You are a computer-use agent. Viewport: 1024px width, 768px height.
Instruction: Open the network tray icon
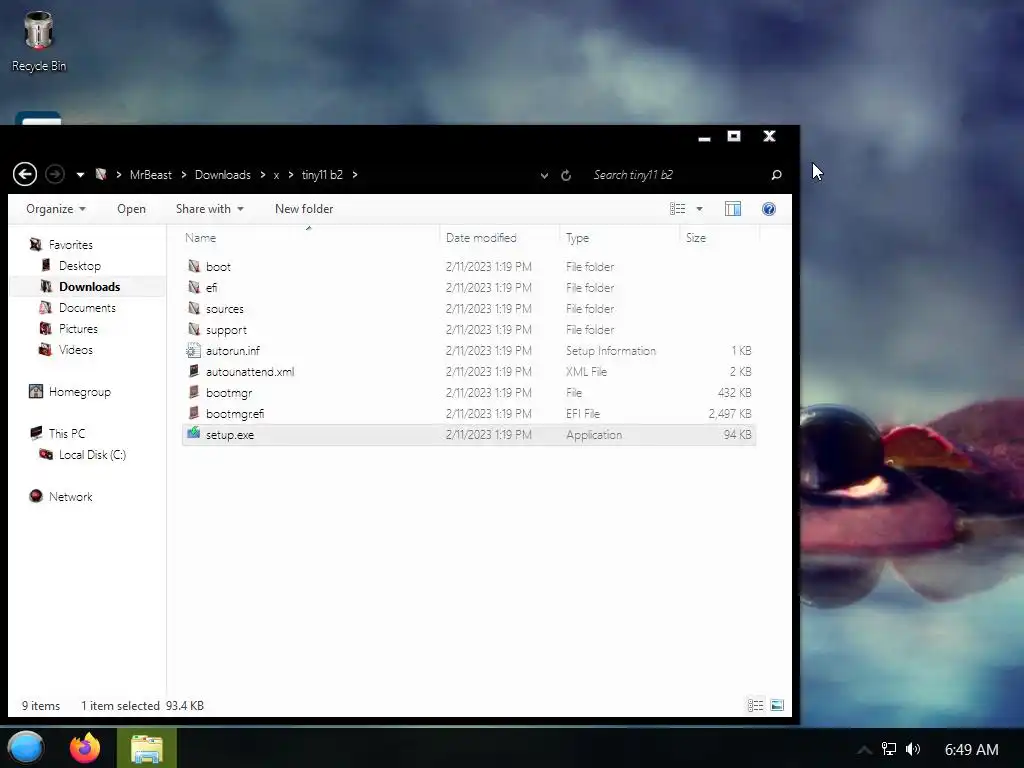pyautogui.click(x=889, y=749)
